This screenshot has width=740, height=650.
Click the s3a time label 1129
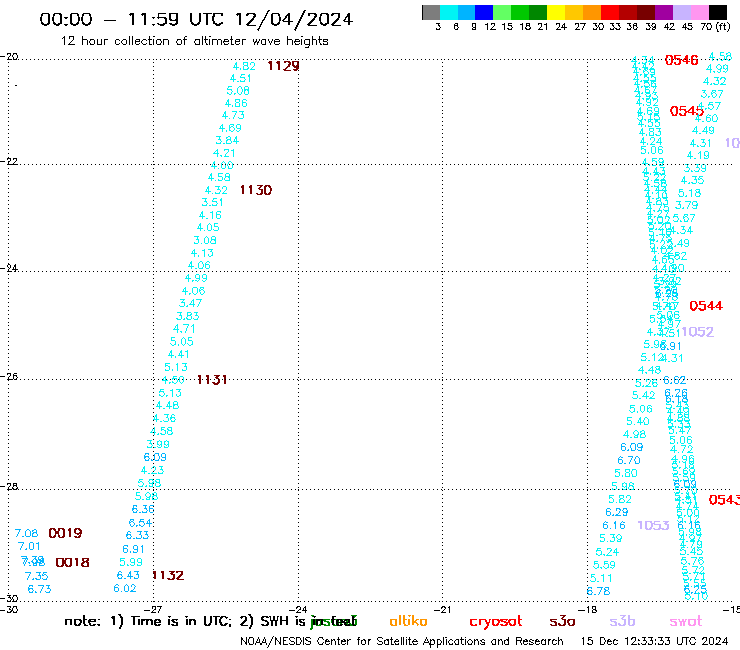coord(283,66)
